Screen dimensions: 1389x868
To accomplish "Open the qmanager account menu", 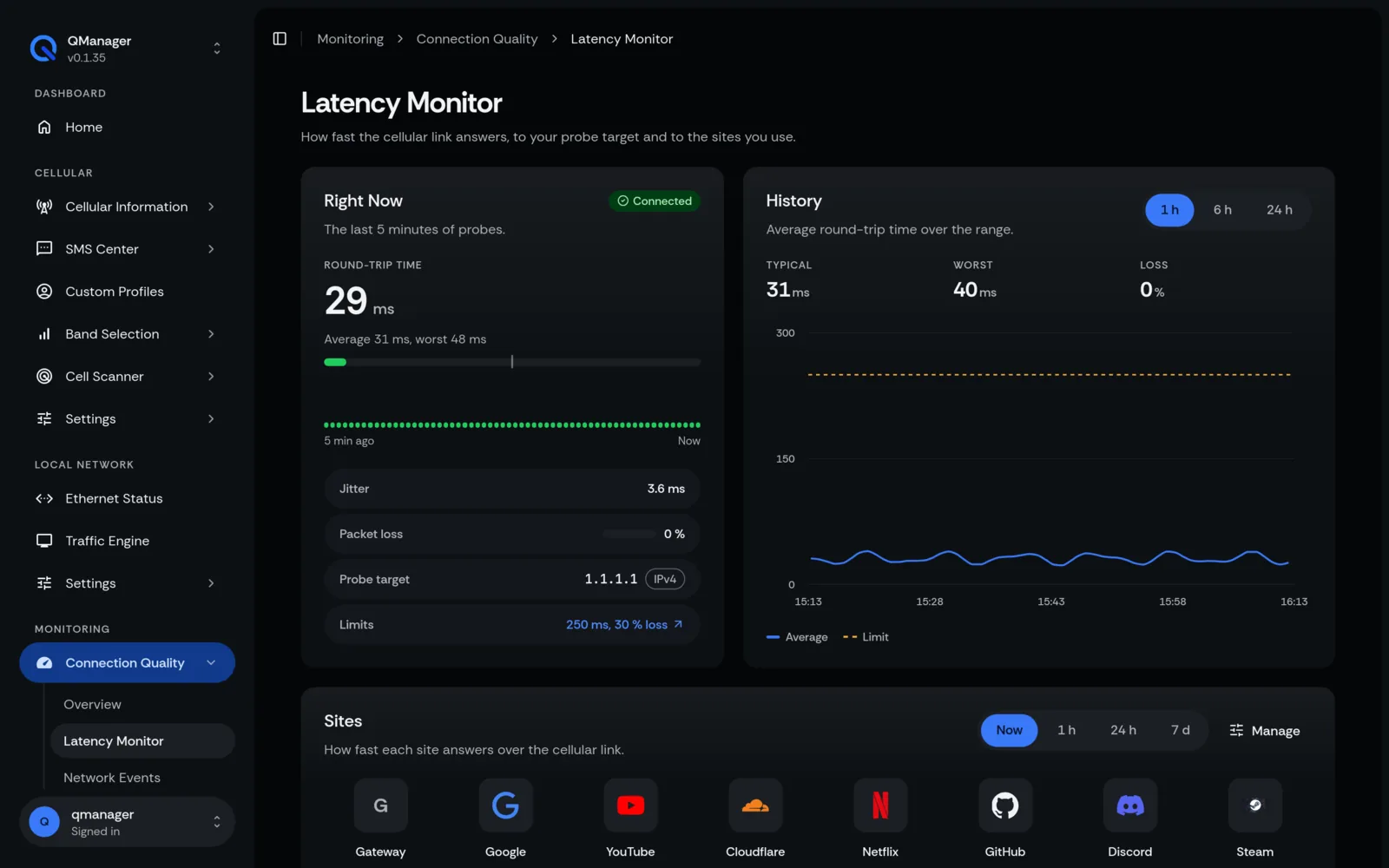I will tap(217, 821).
